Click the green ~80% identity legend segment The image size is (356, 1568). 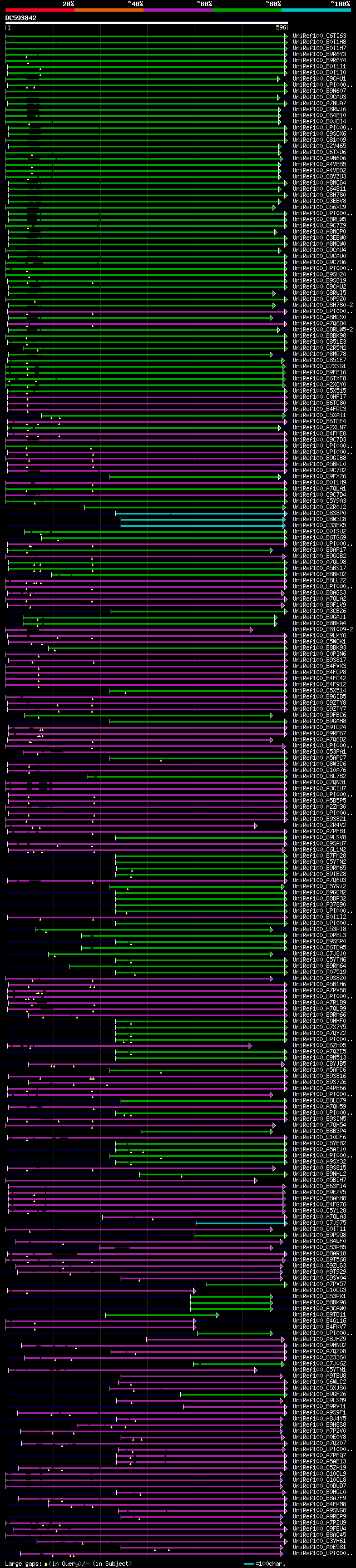point(247,10)
